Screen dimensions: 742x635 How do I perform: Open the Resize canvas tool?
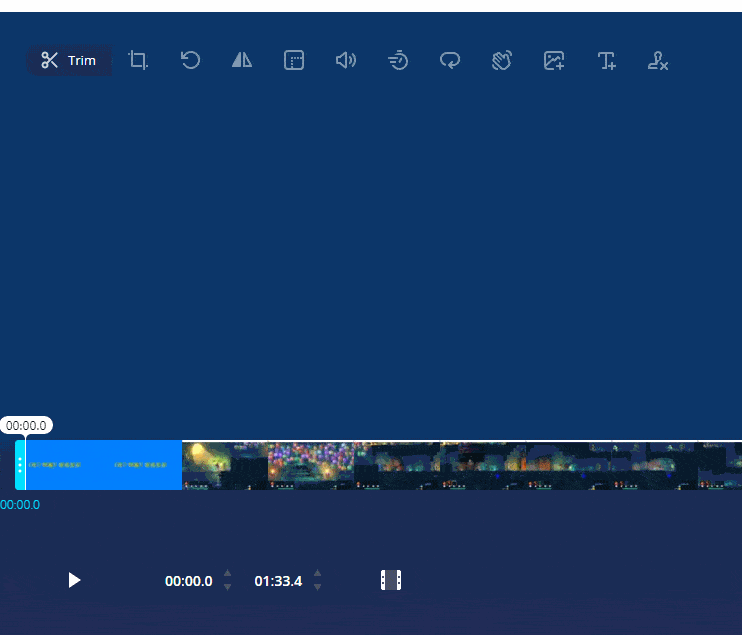click(294, 61)
